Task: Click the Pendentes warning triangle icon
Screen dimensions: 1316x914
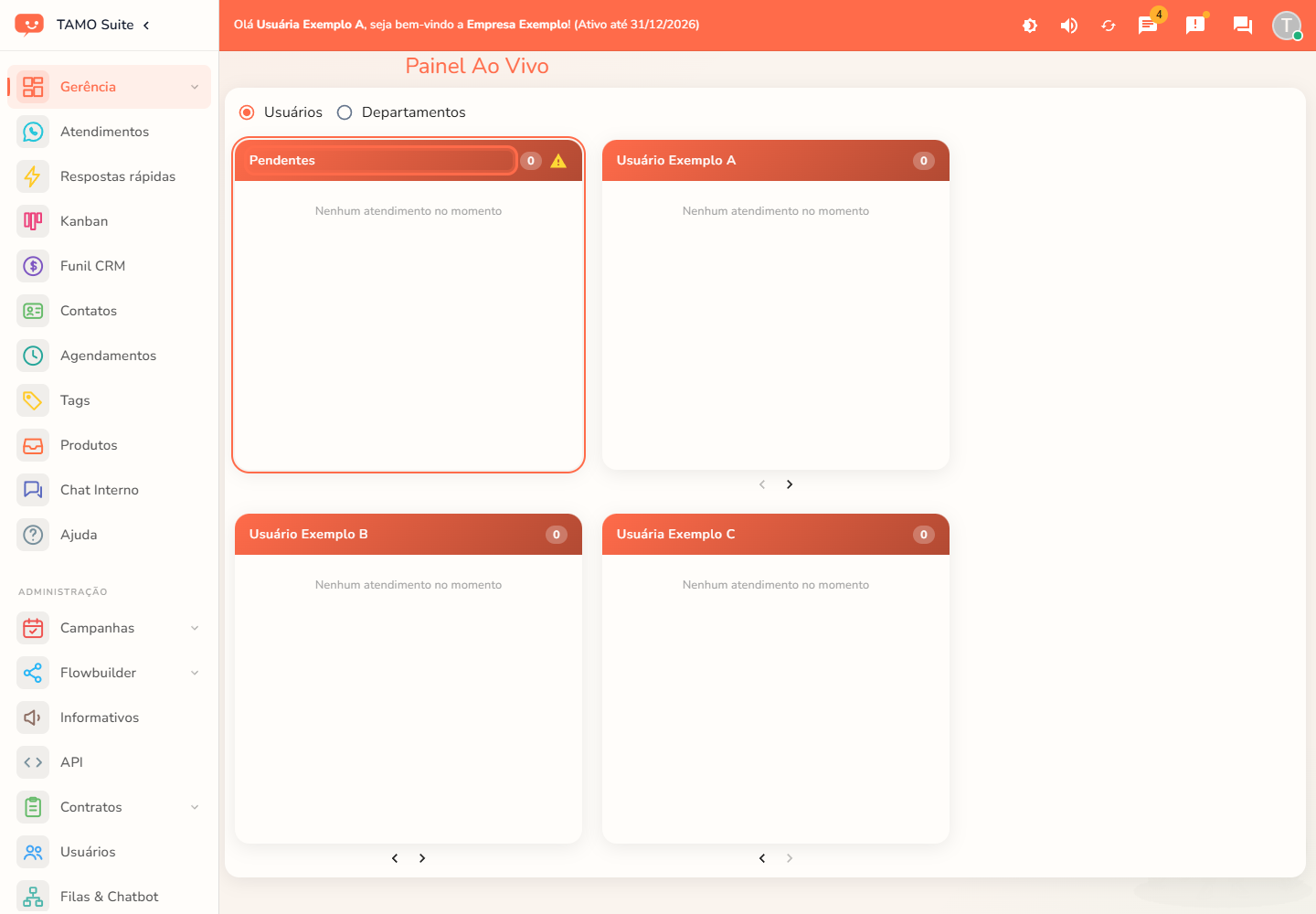Action: [x=558, y=161]
